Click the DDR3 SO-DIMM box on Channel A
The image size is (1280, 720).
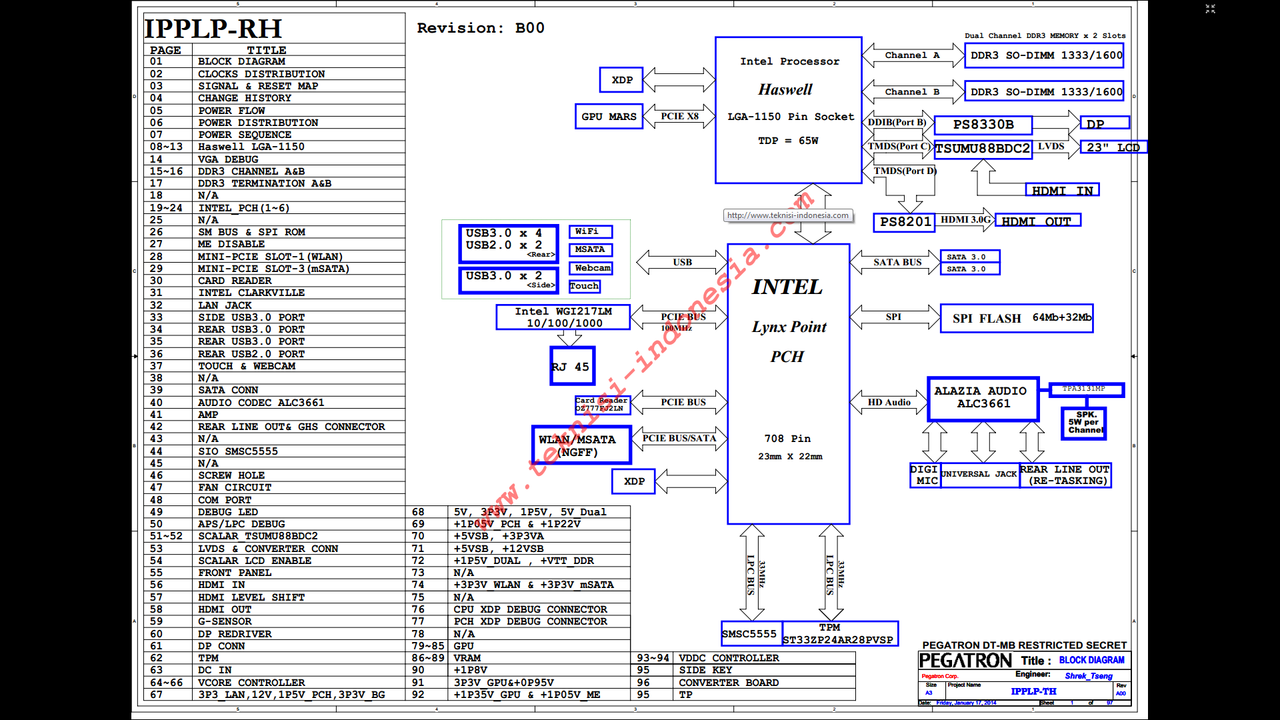[x=1046, y=56]
